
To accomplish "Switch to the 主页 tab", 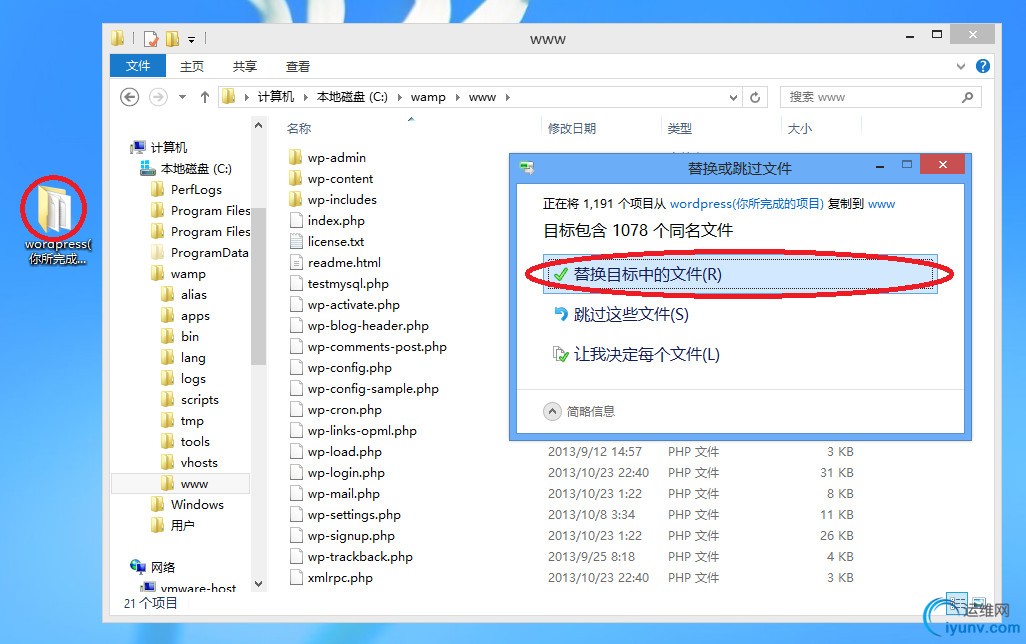I will [192, 66].
